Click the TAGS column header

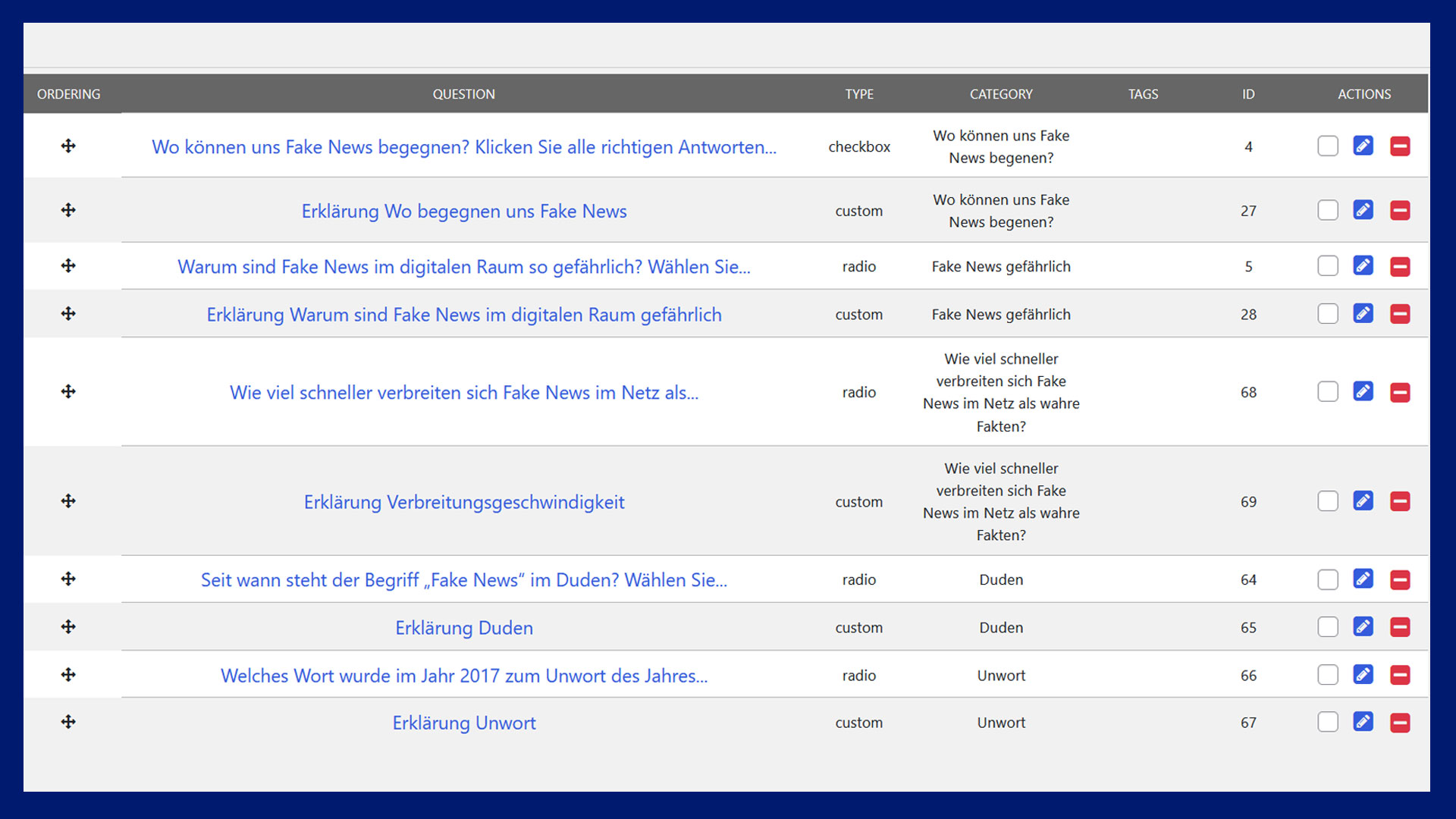1143,94
